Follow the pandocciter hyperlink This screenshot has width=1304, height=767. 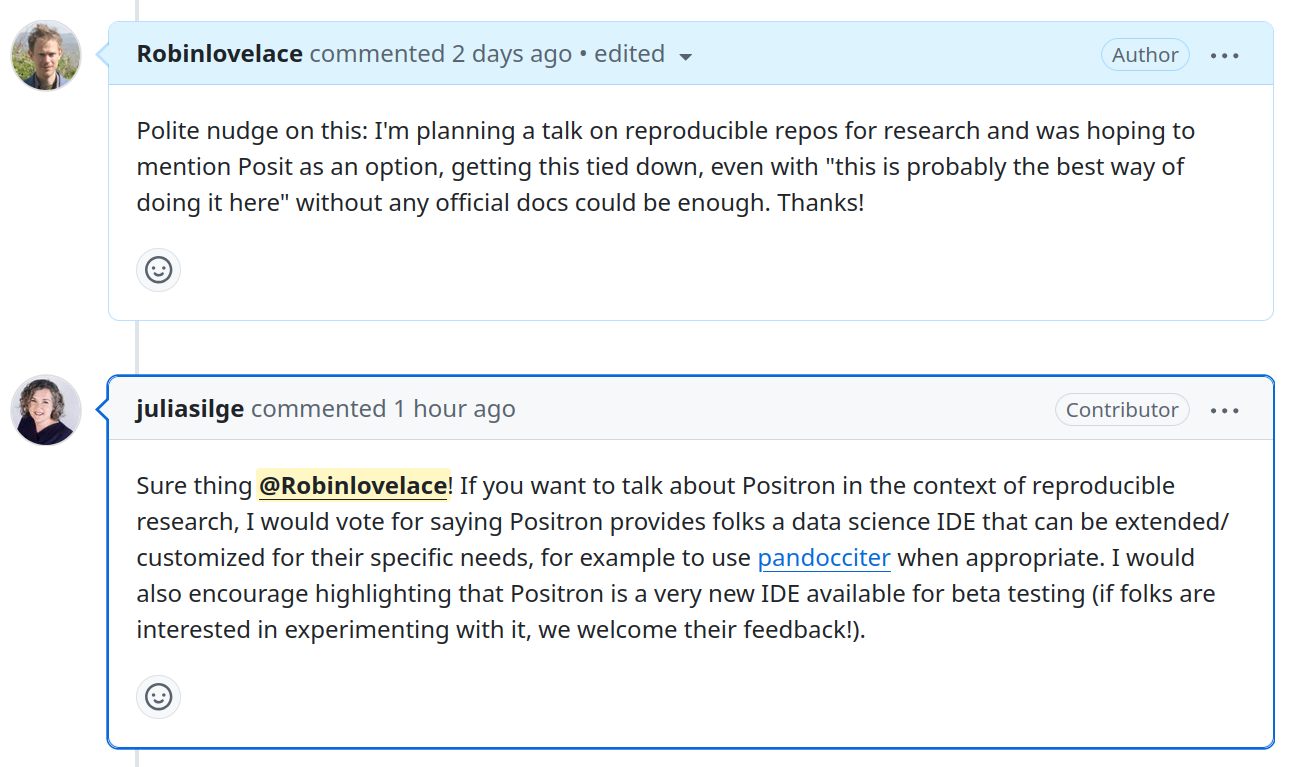(824, 558)
